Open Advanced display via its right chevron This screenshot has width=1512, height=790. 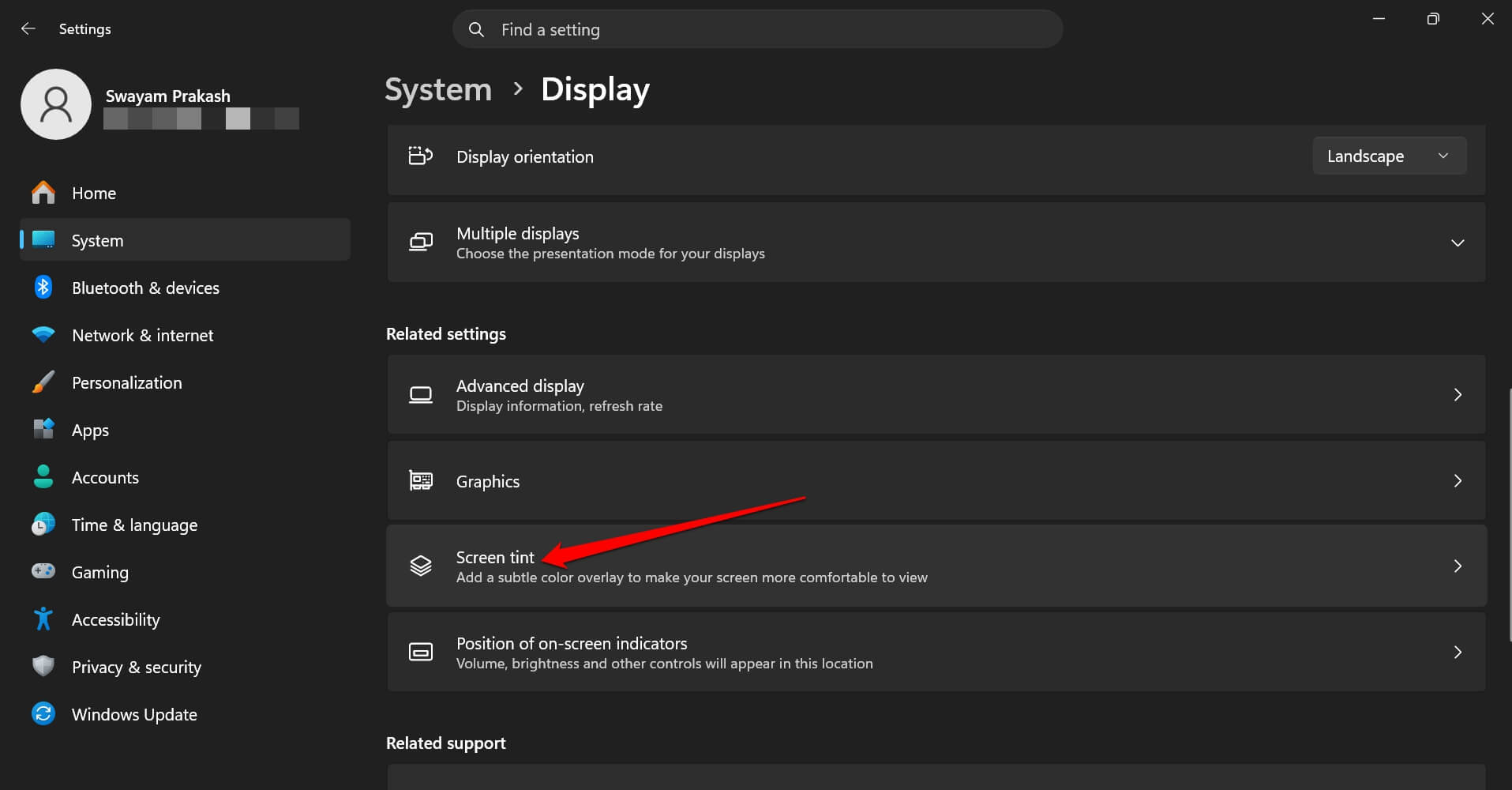coord(1458,394)
